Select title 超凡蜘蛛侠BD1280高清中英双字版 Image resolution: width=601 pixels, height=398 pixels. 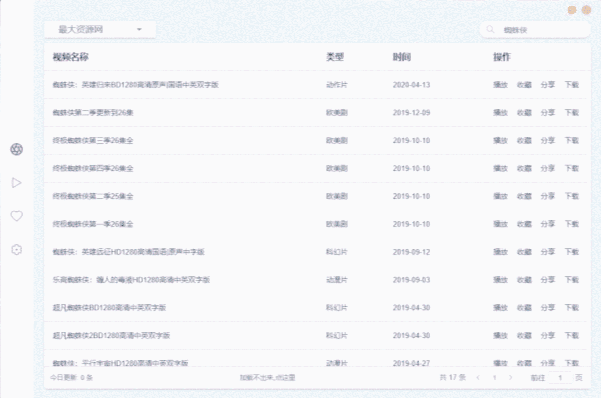tap(109, 308)
